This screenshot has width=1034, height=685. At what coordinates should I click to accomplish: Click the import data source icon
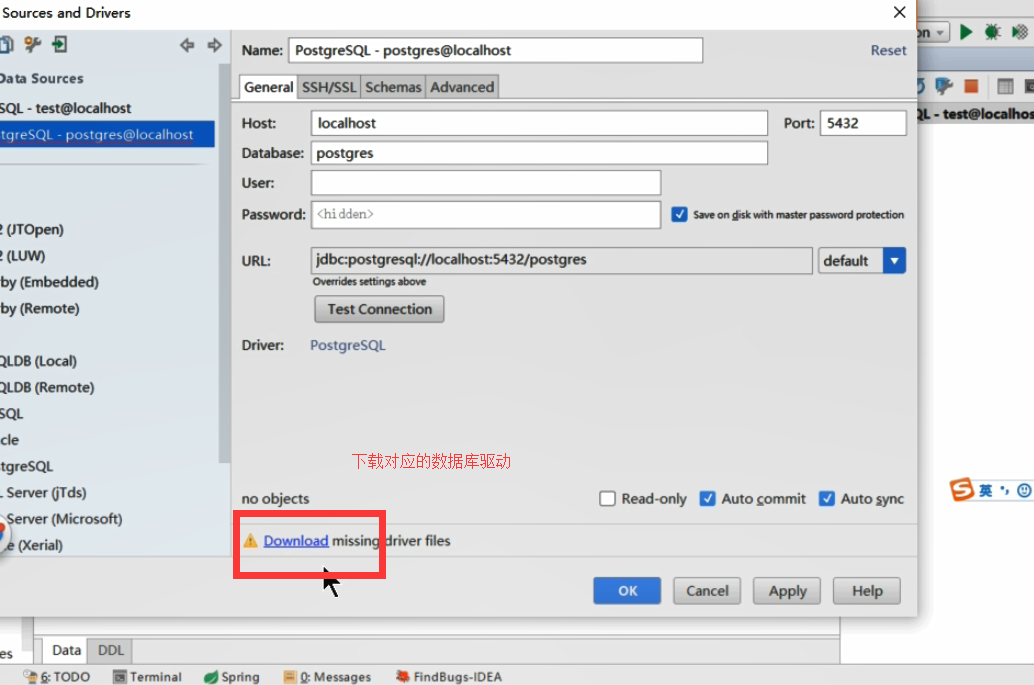pyautogui.click(x=59, y=45)
